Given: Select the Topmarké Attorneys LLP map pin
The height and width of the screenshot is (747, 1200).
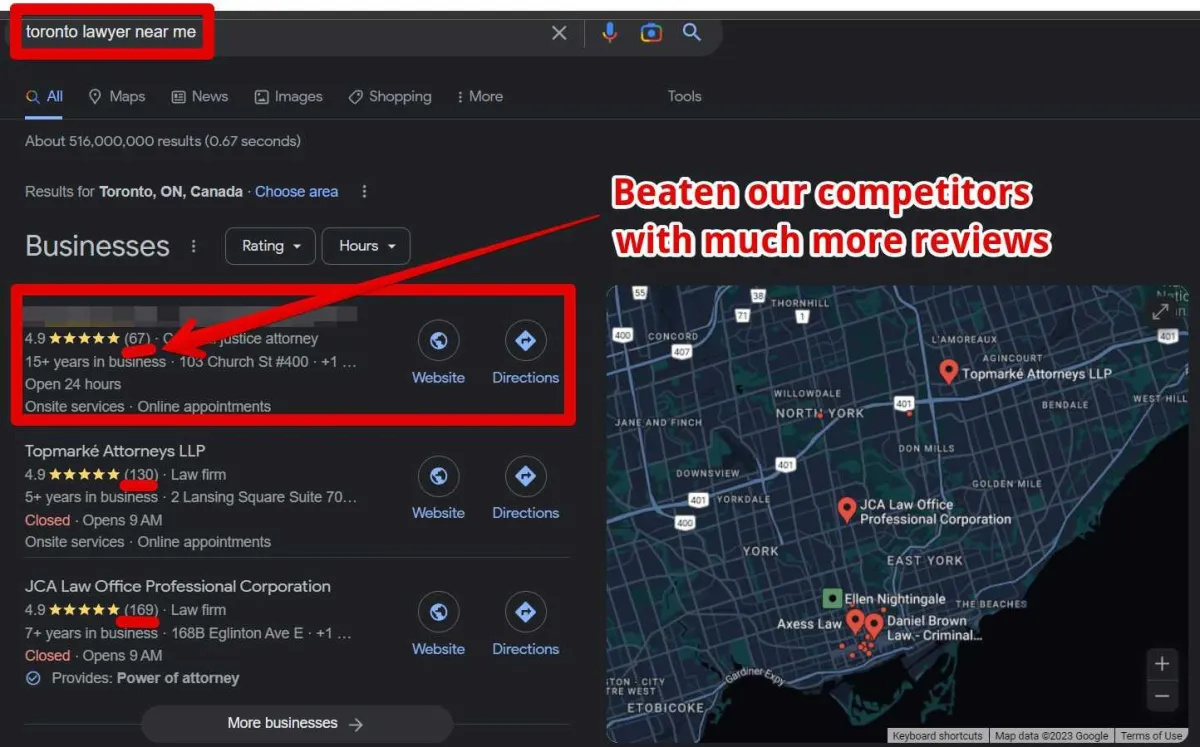Looking at the screenshot, I should point(949,372).
